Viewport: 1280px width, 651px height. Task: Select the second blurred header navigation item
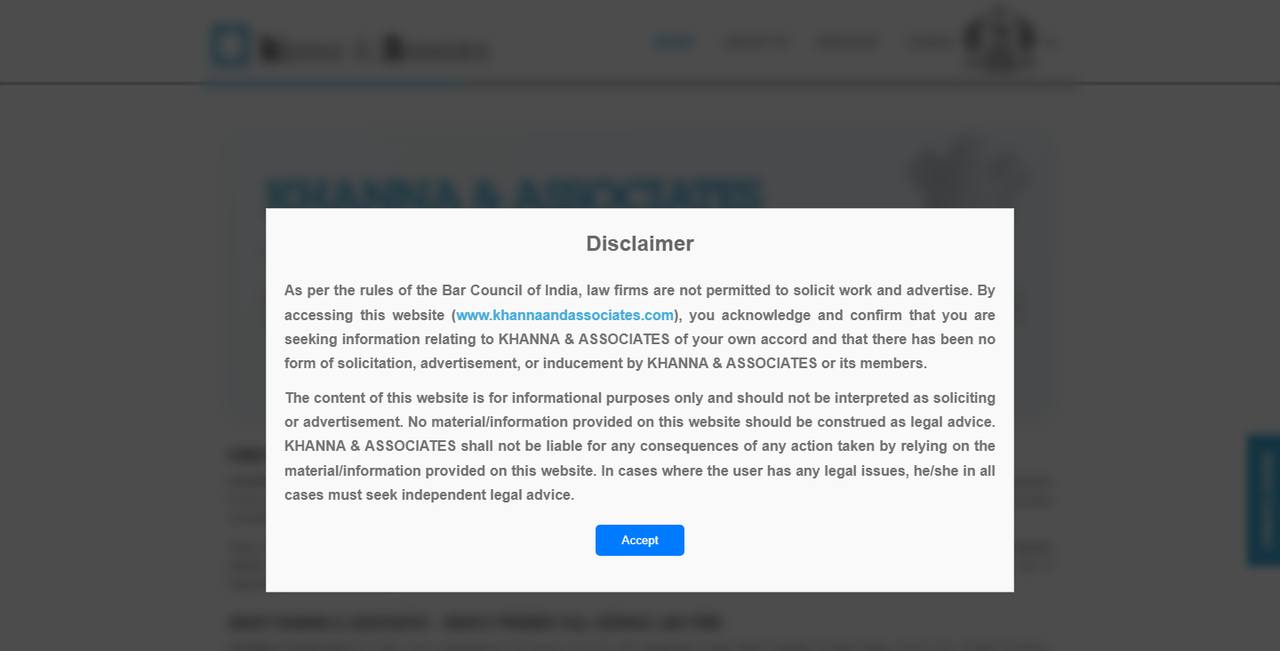(x=755, y=42)
